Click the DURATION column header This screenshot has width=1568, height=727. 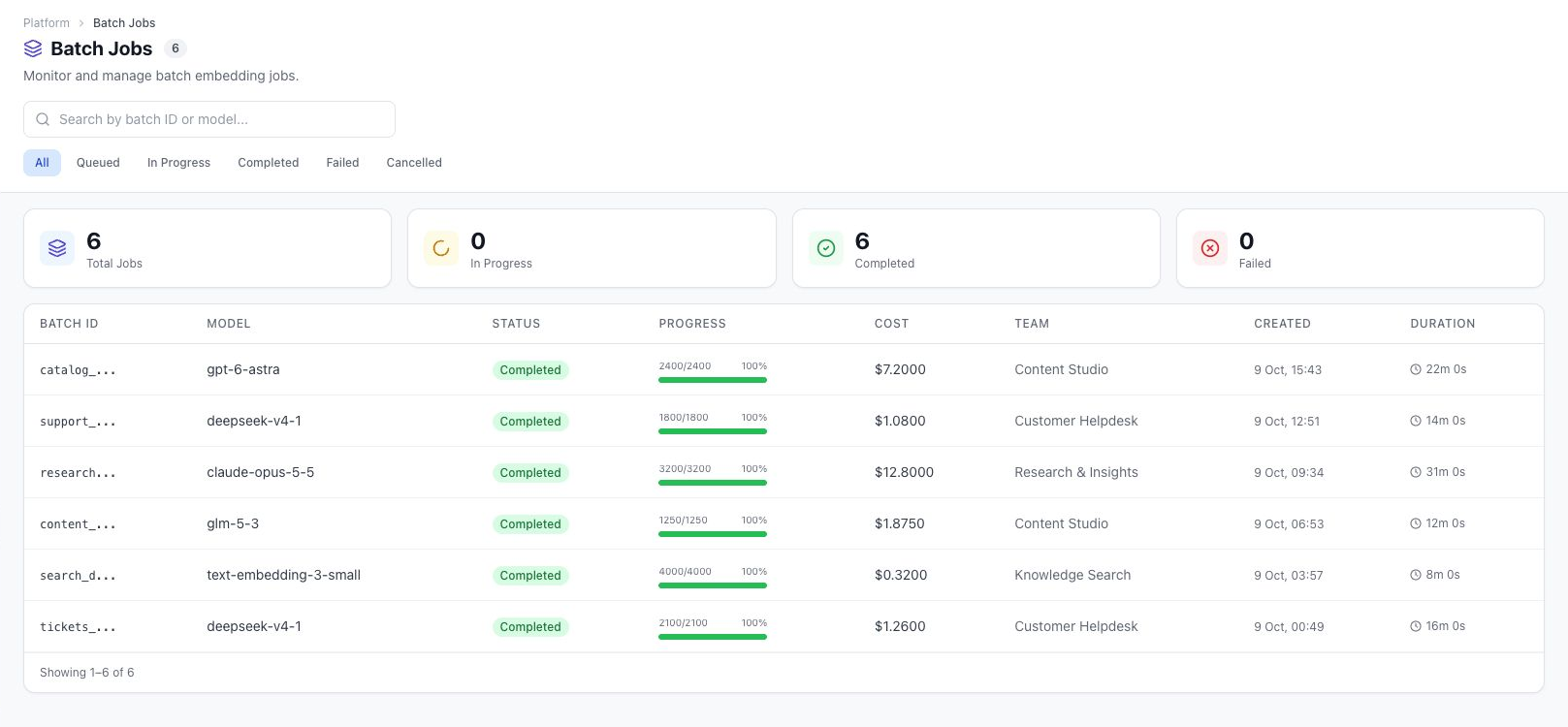[x=1443, y=324]
